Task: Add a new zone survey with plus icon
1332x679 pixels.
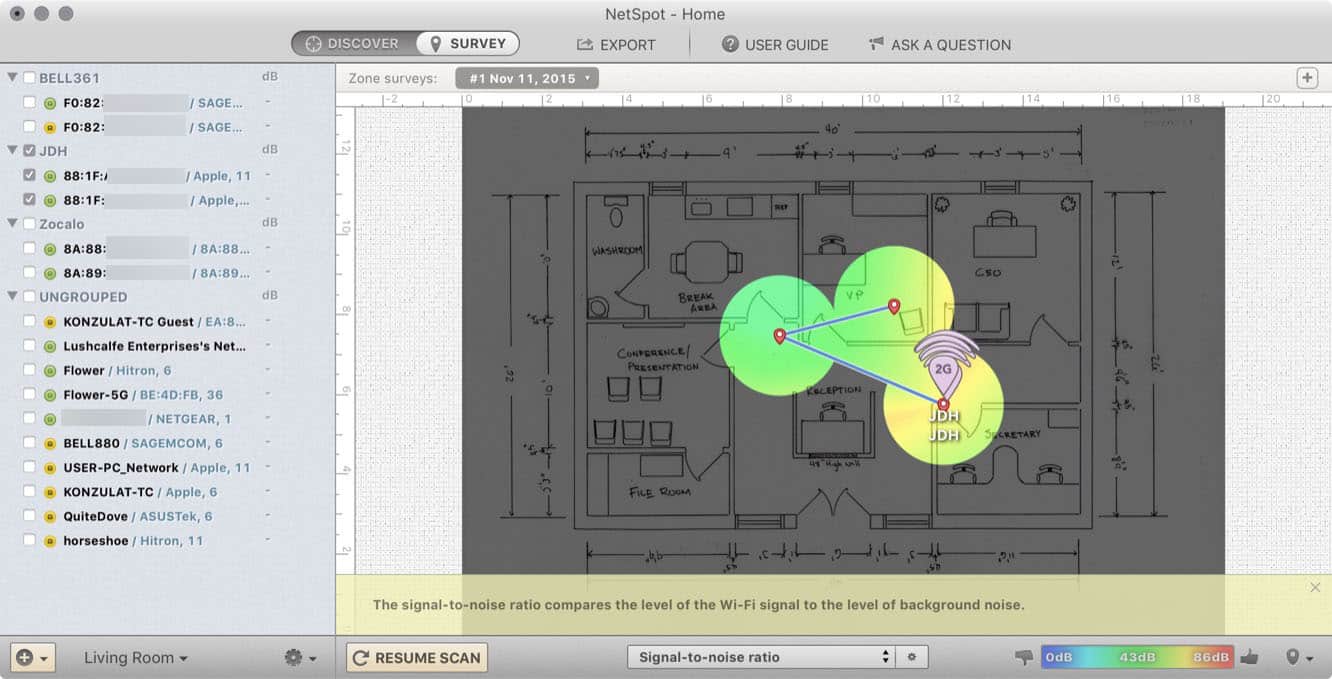Action: 1307,78
